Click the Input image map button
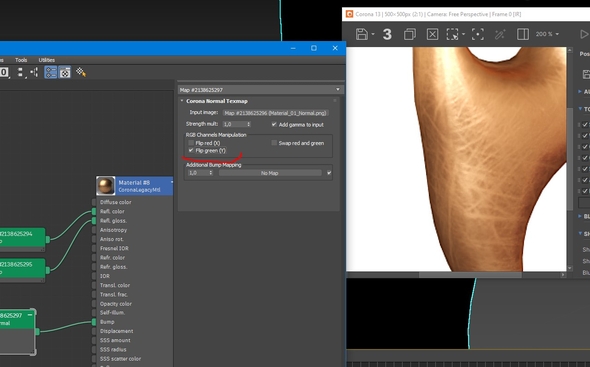The height and width of the screenshot is (367, 590). pos(276,113)
